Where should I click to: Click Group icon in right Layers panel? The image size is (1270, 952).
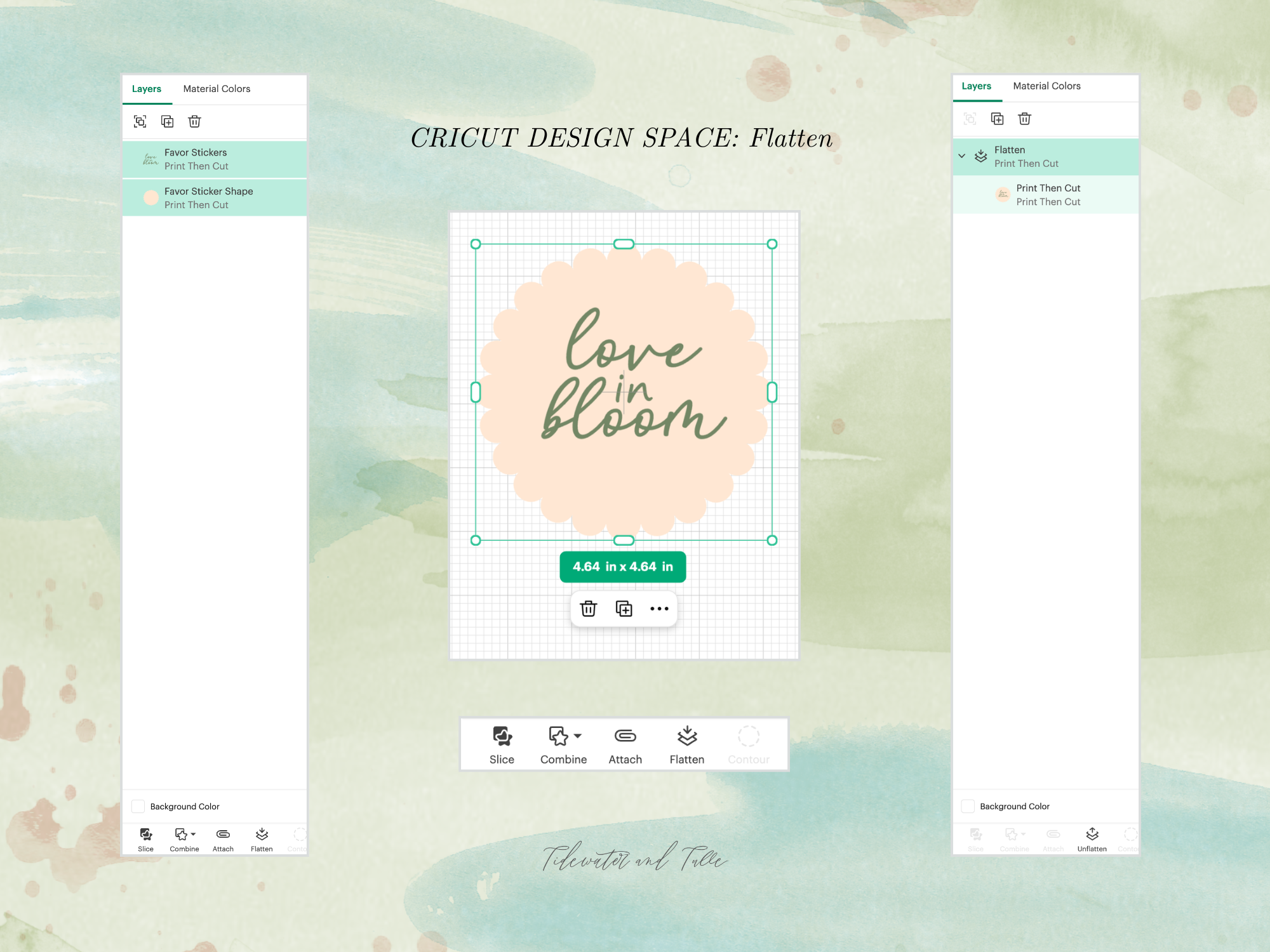(970, 119)
